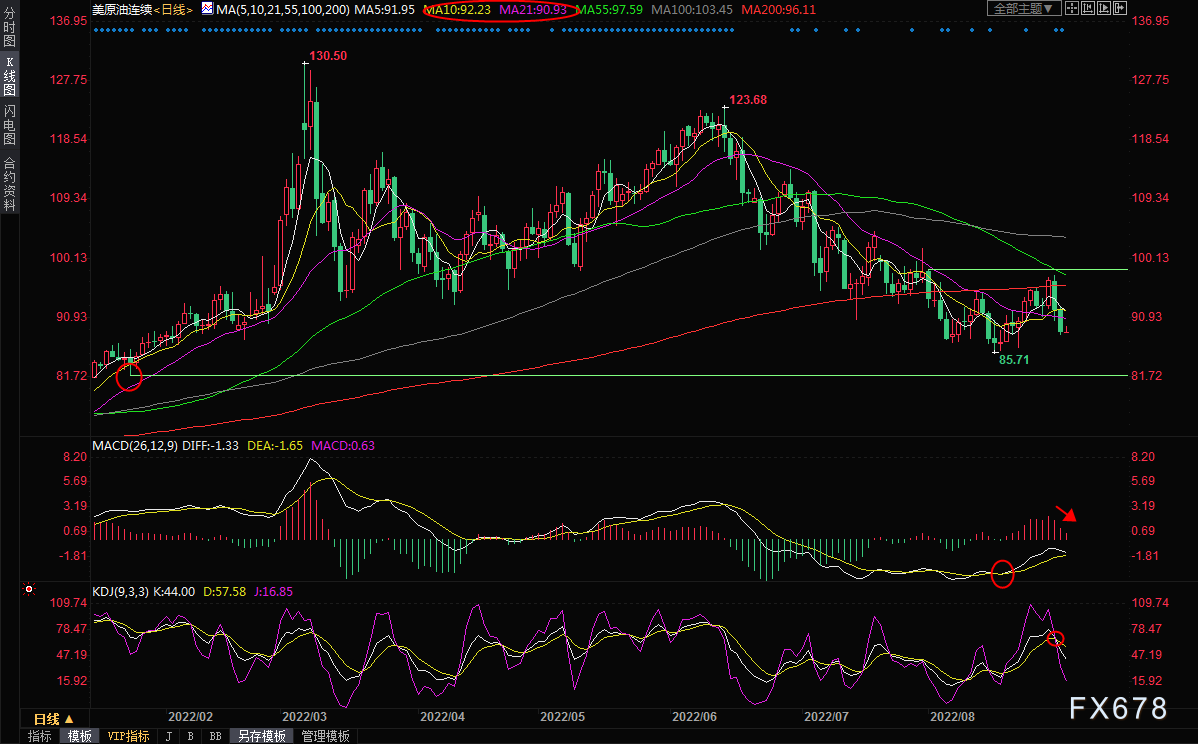This screenshot has height=744, width=1198.
Task: Click the panel expand arrow icon
Action: (x=1121, y=8)
